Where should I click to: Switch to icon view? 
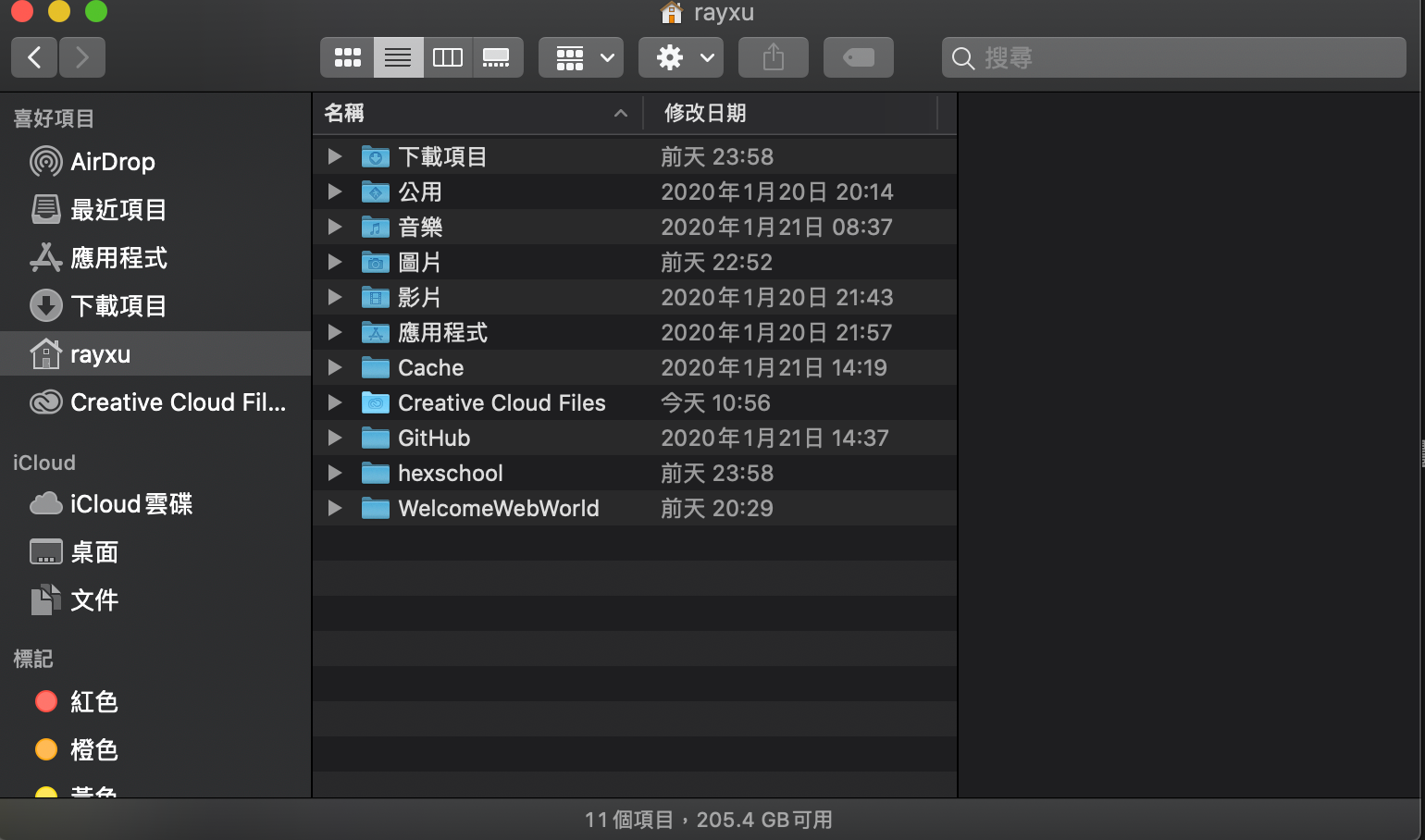347,57
